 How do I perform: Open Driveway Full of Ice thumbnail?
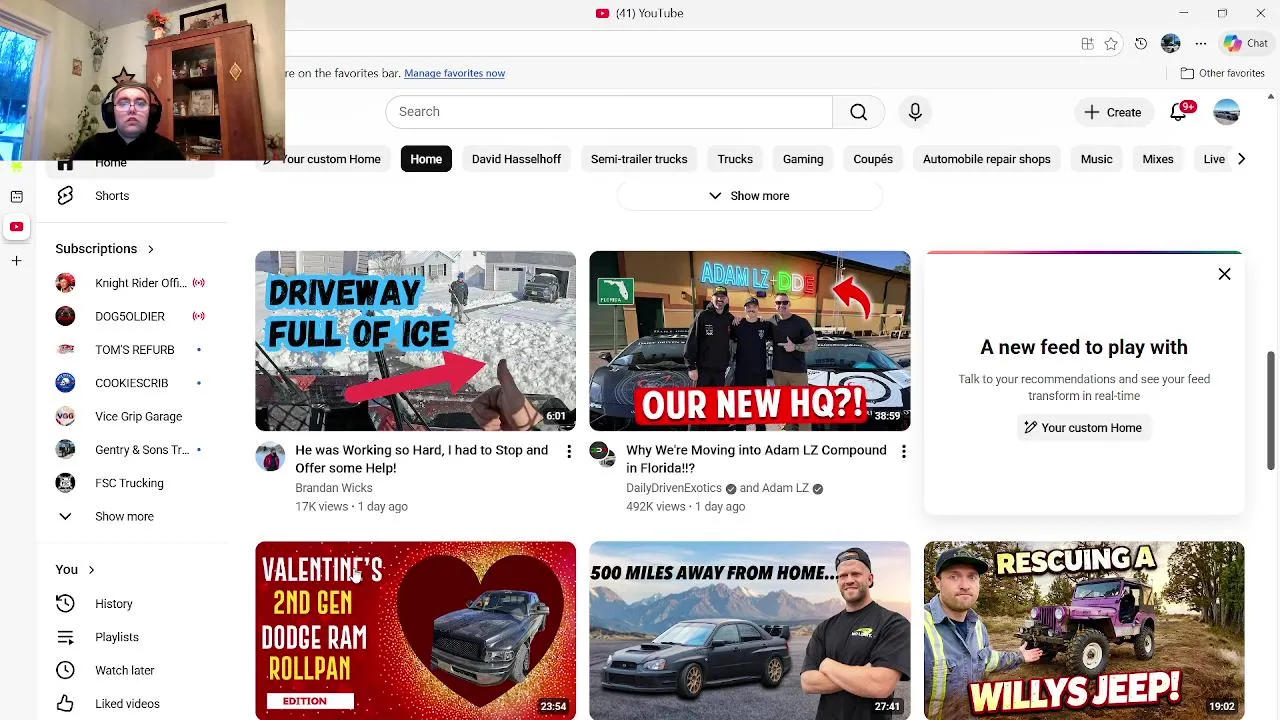[x=415, y=341]
